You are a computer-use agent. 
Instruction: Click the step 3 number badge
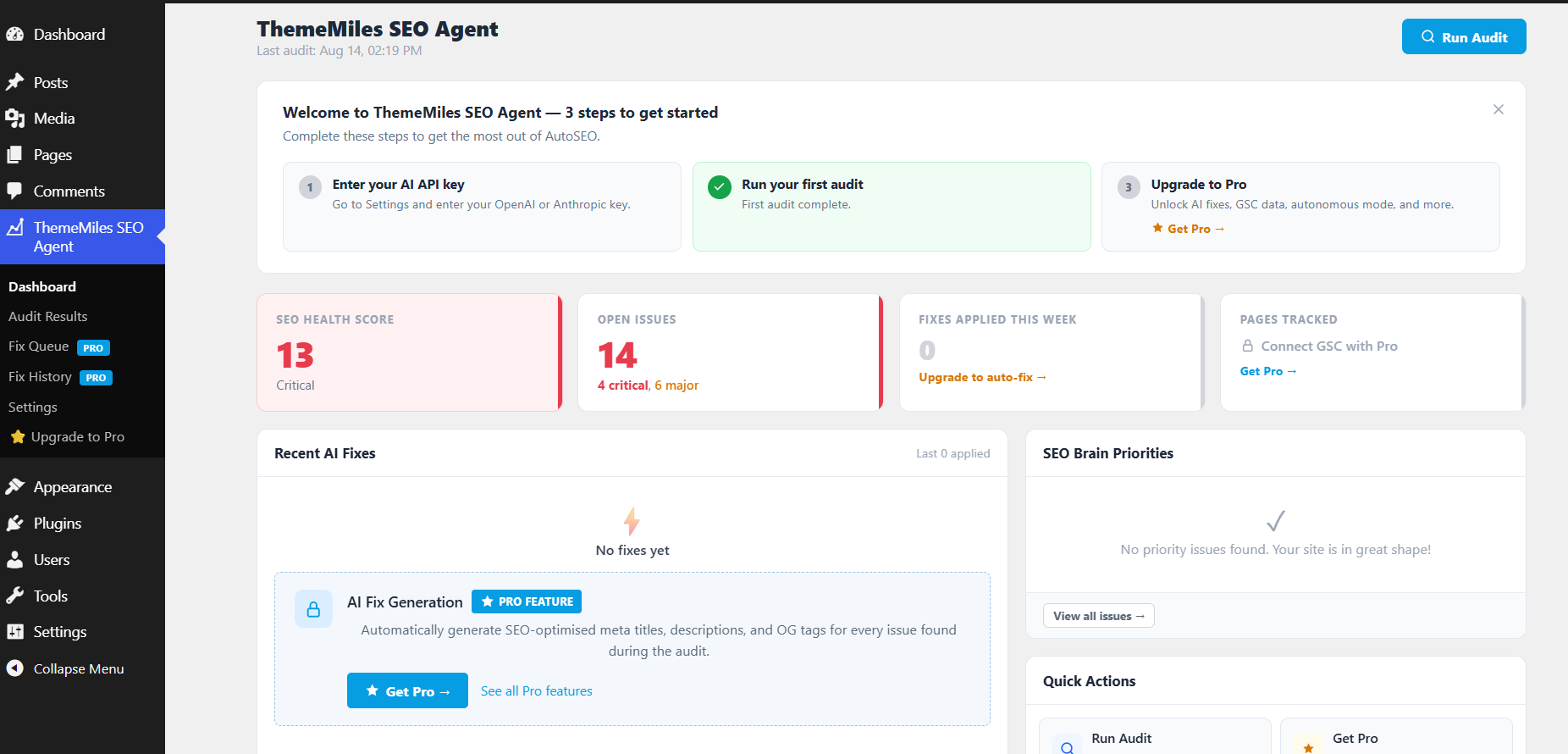(1129, 187)
